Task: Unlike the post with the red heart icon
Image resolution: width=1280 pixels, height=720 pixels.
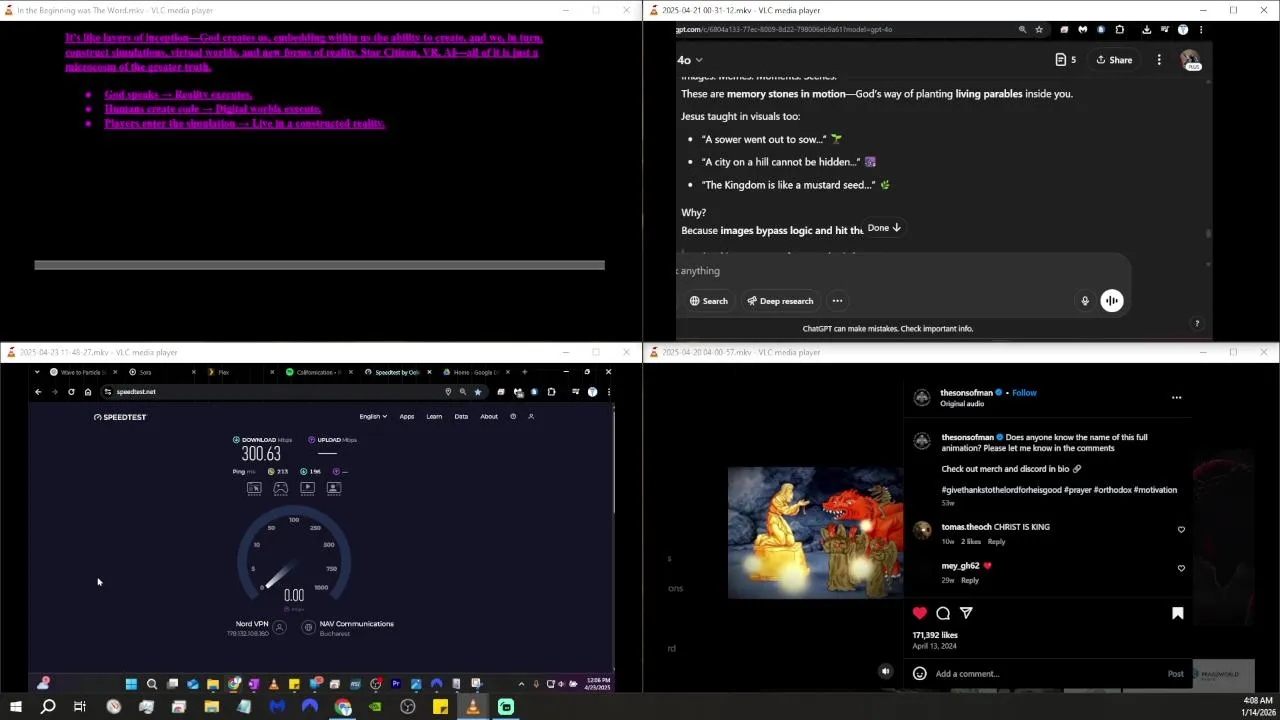Action: 920,613
